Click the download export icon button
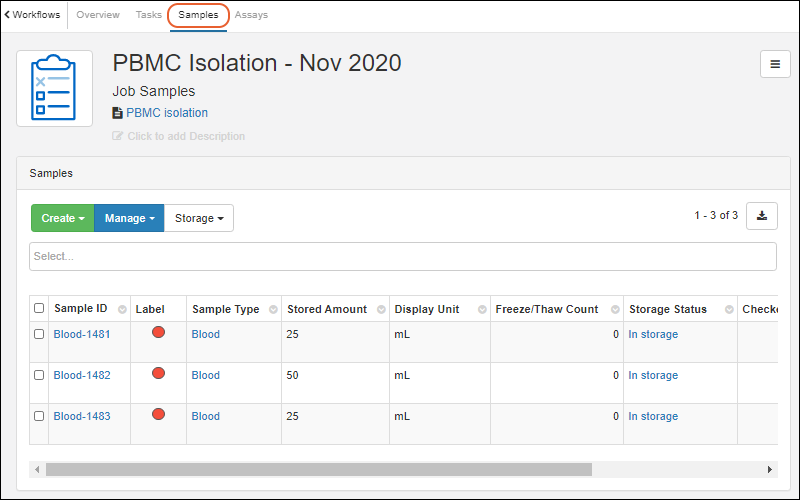Viewport: 800px width, 500px height. click(762, 216)
